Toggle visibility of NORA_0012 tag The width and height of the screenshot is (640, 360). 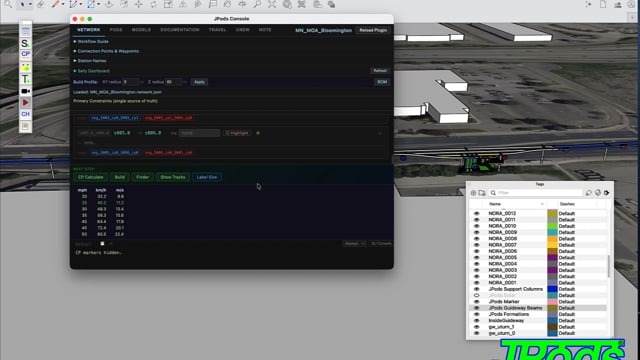[476, 213]
